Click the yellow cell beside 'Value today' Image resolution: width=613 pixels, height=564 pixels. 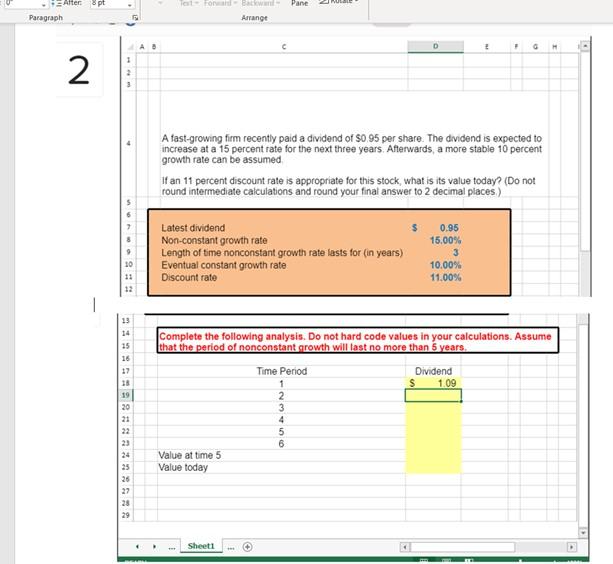click(433, 467)
